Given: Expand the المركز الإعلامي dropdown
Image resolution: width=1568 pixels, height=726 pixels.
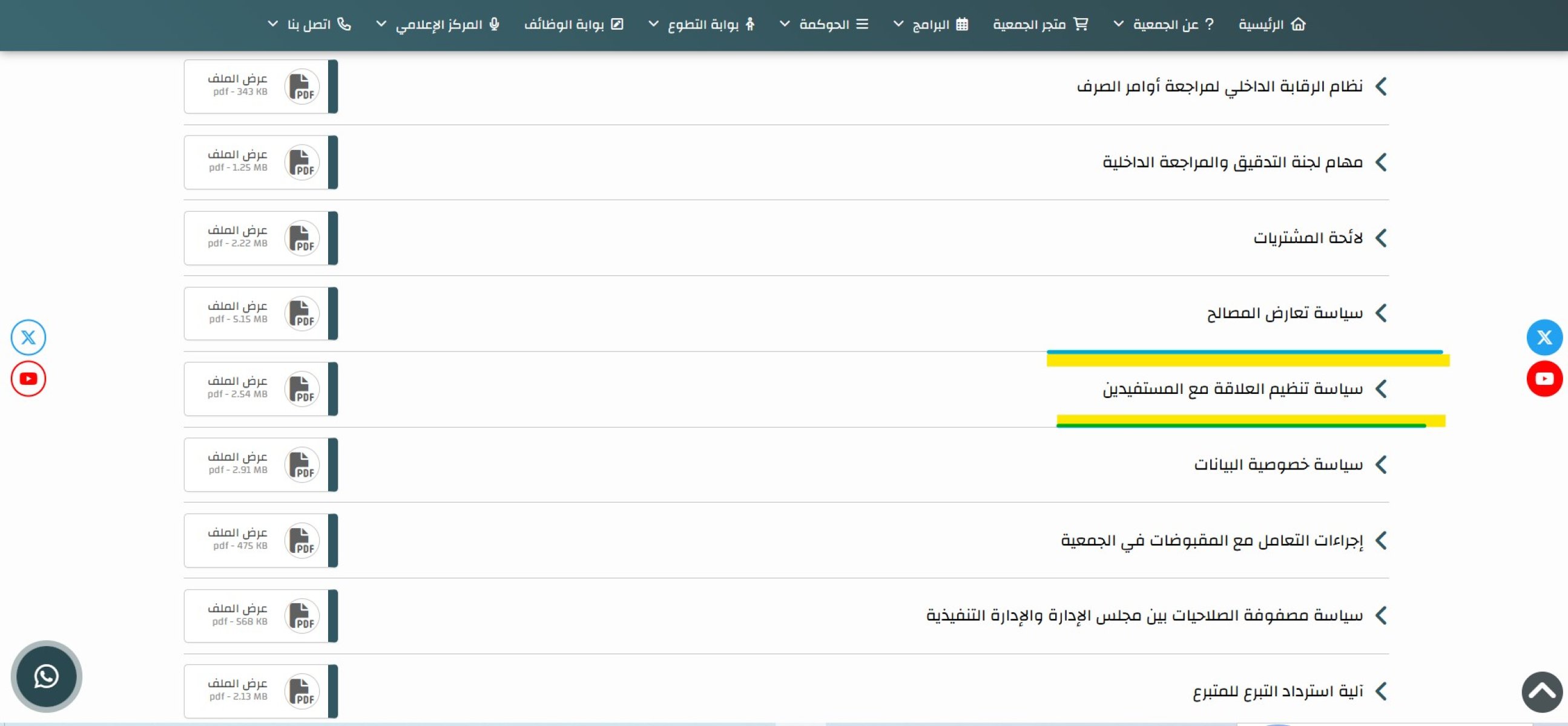Looking at the screenshot, I should 438,24.
